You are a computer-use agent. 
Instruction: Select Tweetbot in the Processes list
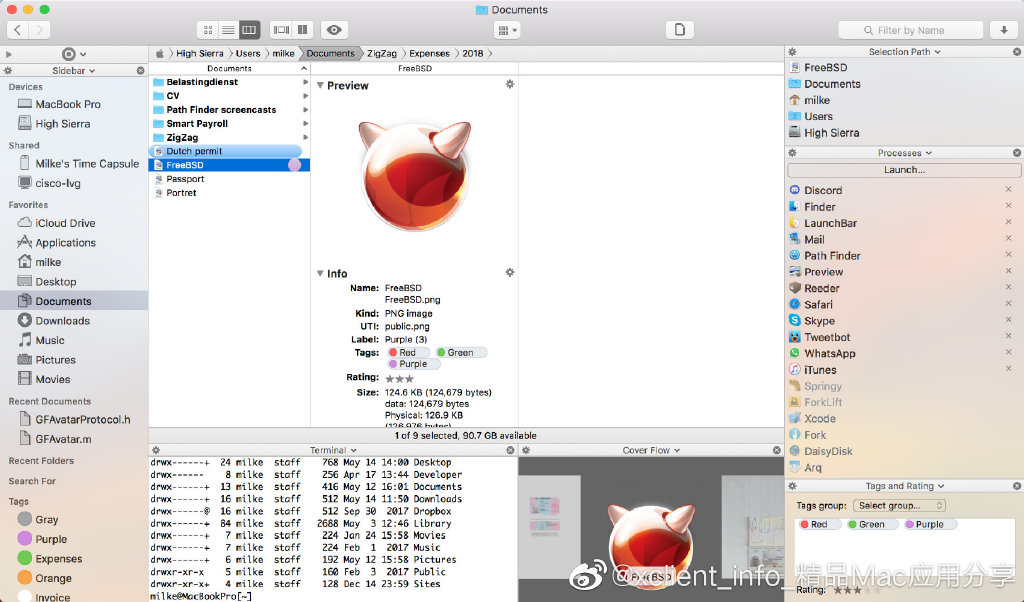click(827, 337)
